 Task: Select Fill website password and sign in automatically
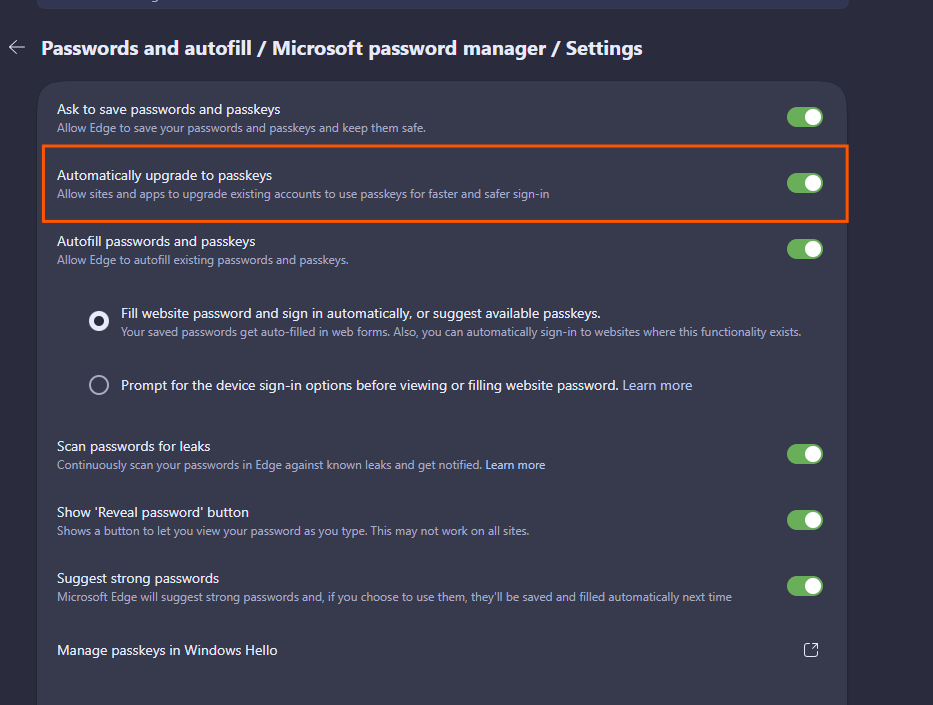[99, 321]
